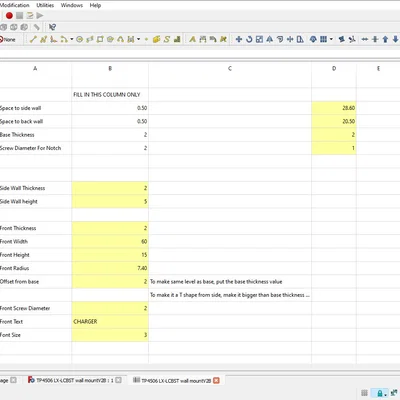Choose the Draft Text tool
The image size is (400, 400).
192,39
